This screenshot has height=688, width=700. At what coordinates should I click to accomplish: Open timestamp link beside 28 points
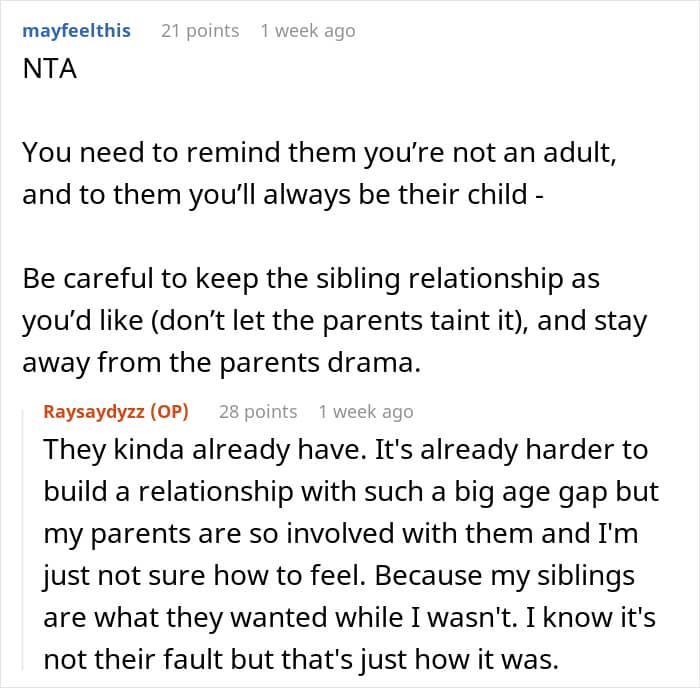pyautogui.click(x=365, y=411)
